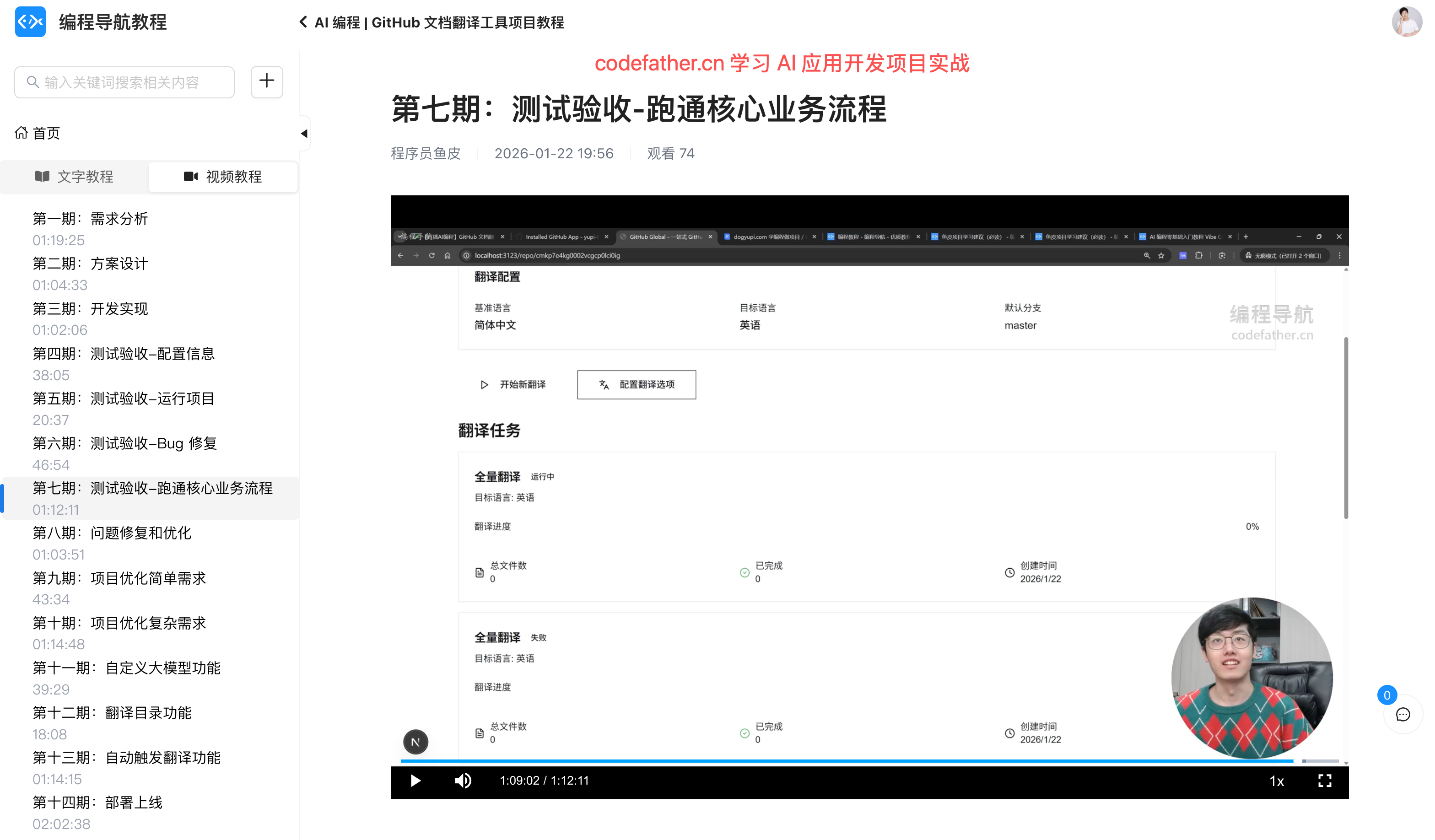Click the plus button beside search
The image size is (1435, 840).
point(266,81)
